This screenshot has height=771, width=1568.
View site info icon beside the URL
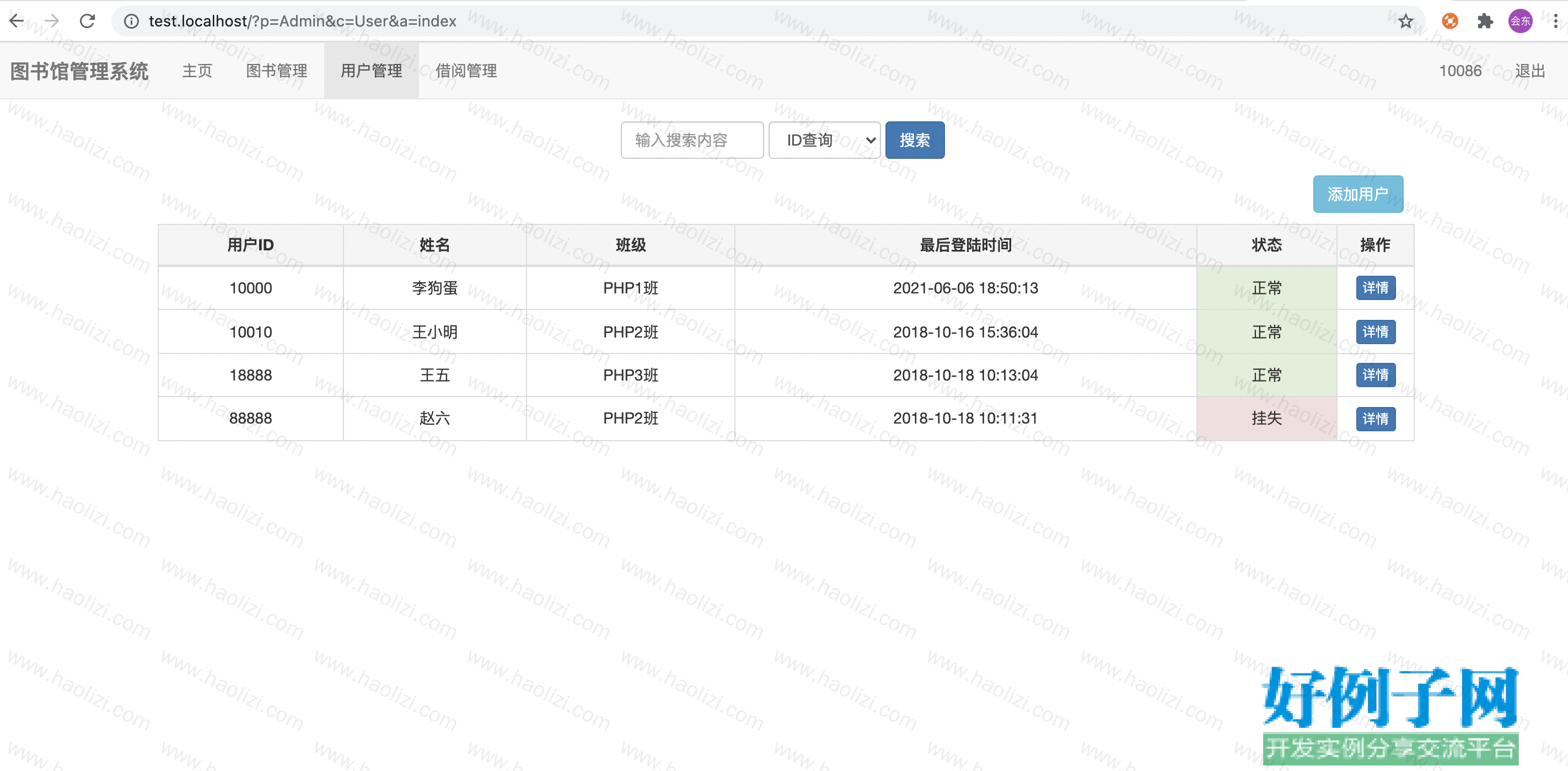pyautogui.click(x=131, y=22)
